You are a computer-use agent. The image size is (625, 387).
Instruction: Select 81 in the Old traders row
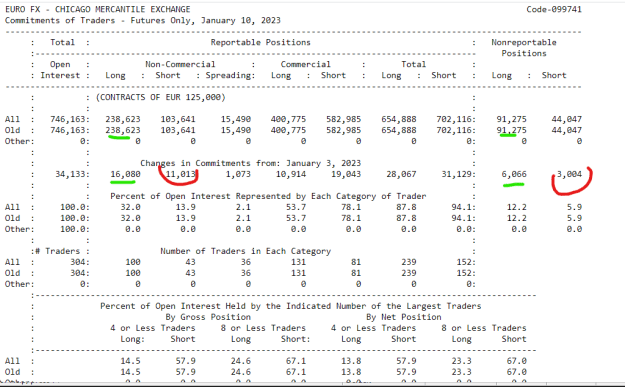[356, 273]
